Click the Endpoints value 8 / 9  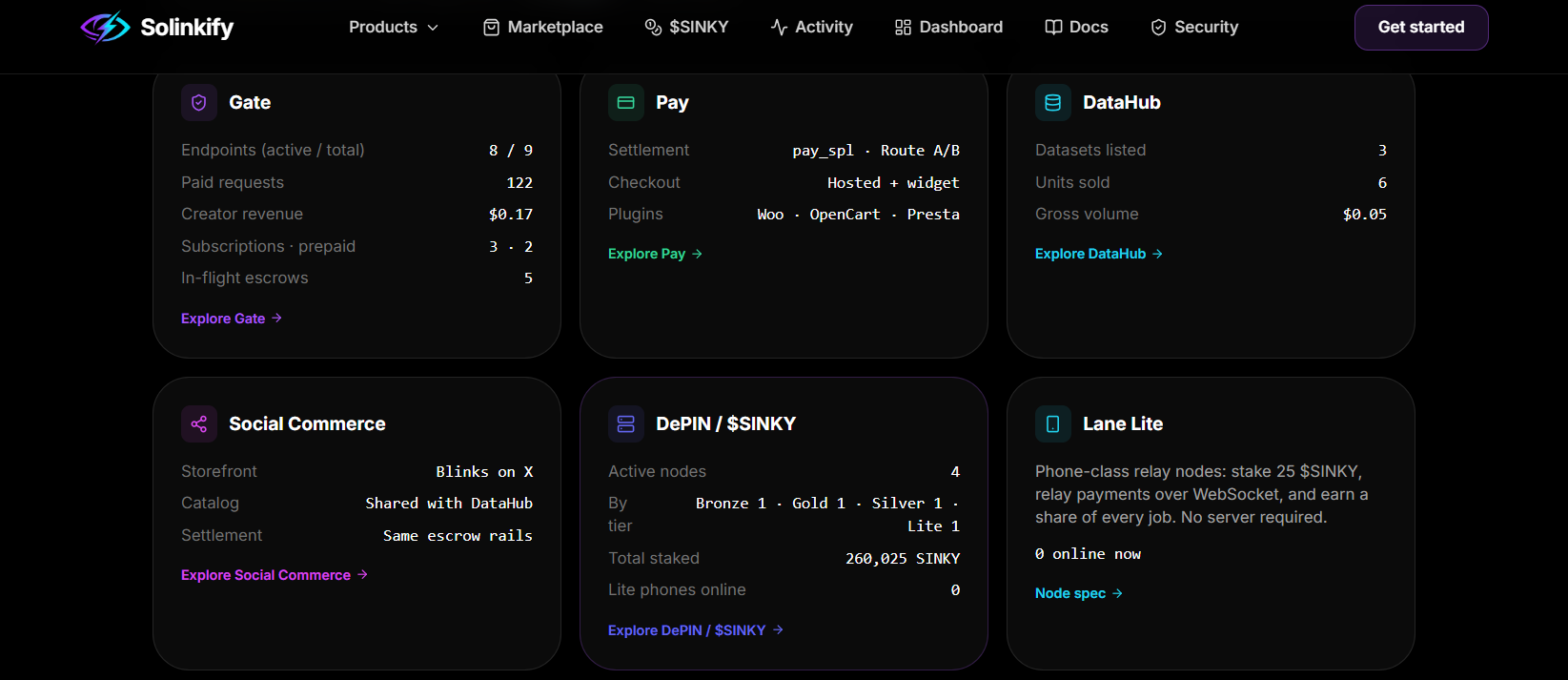(x=511, y=151)
